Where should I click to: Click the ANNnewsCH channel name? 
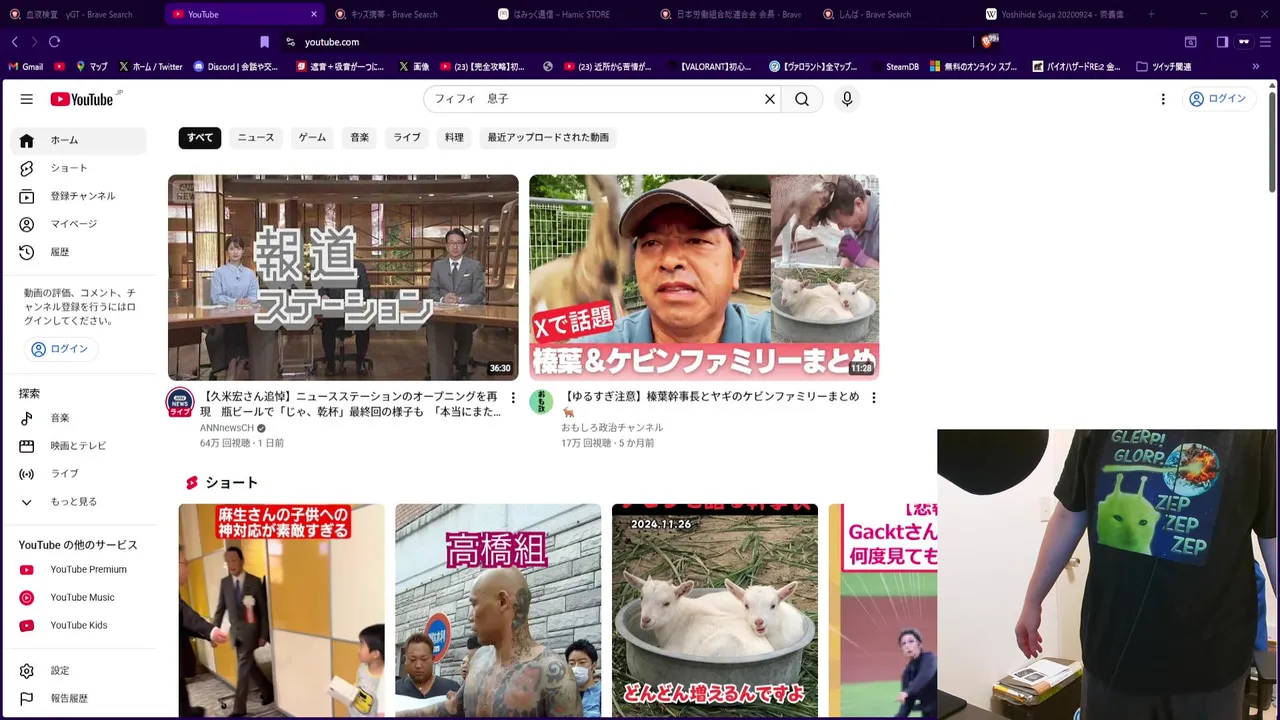(227, 428)
